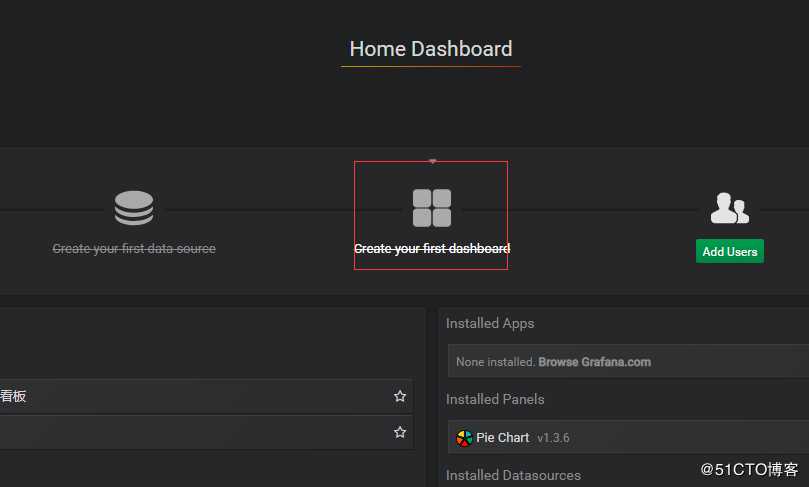This screenshot has width=809, height=487.
Task: Click the Installed Panels heading
Action: tap(495, 399)
